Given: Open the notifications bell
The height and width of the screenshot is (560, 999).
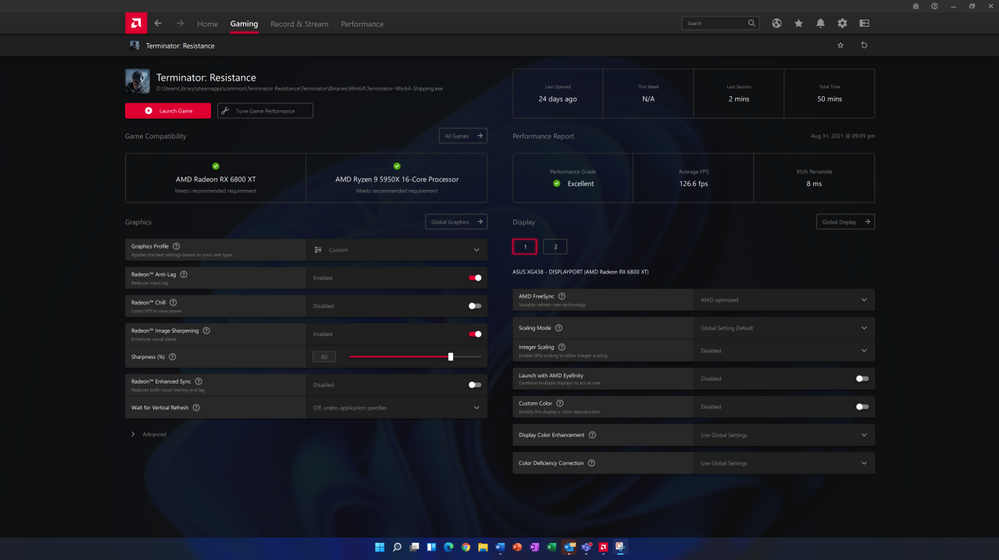Looking at the screenshot, I should [x=821, y=24].
